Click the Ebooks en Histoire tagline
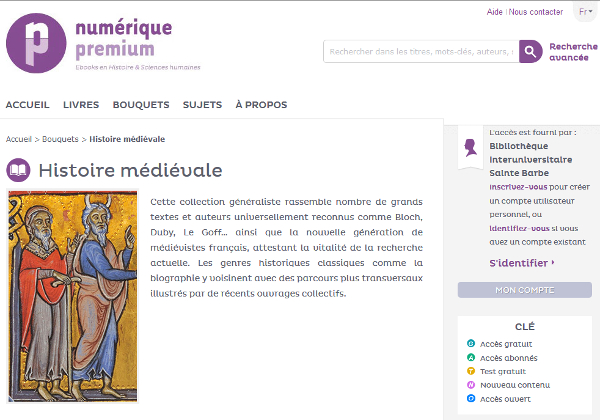Screen dimensions: 600x420 [138, 67]
